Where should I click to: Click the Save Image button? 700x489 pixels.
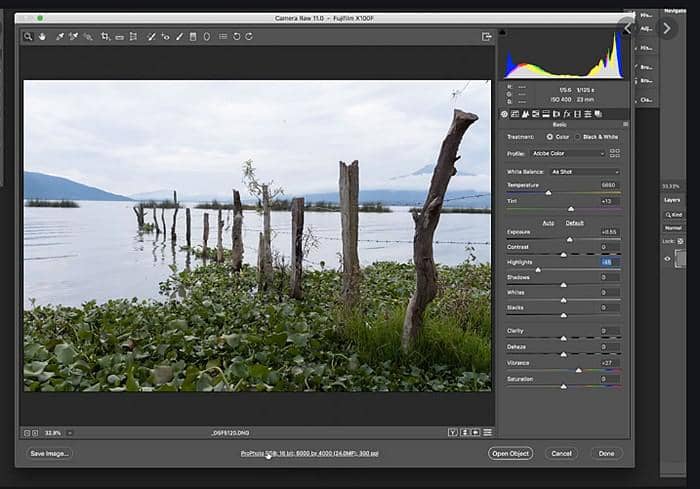click(50, 453)
